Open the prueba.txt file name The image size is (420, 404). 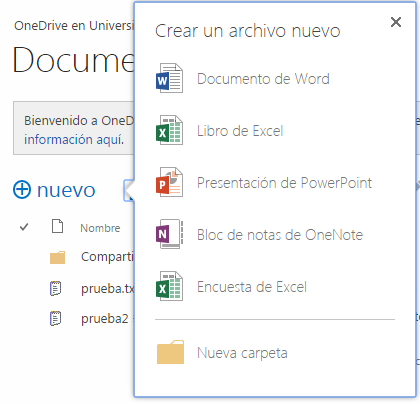coord(107,289)
